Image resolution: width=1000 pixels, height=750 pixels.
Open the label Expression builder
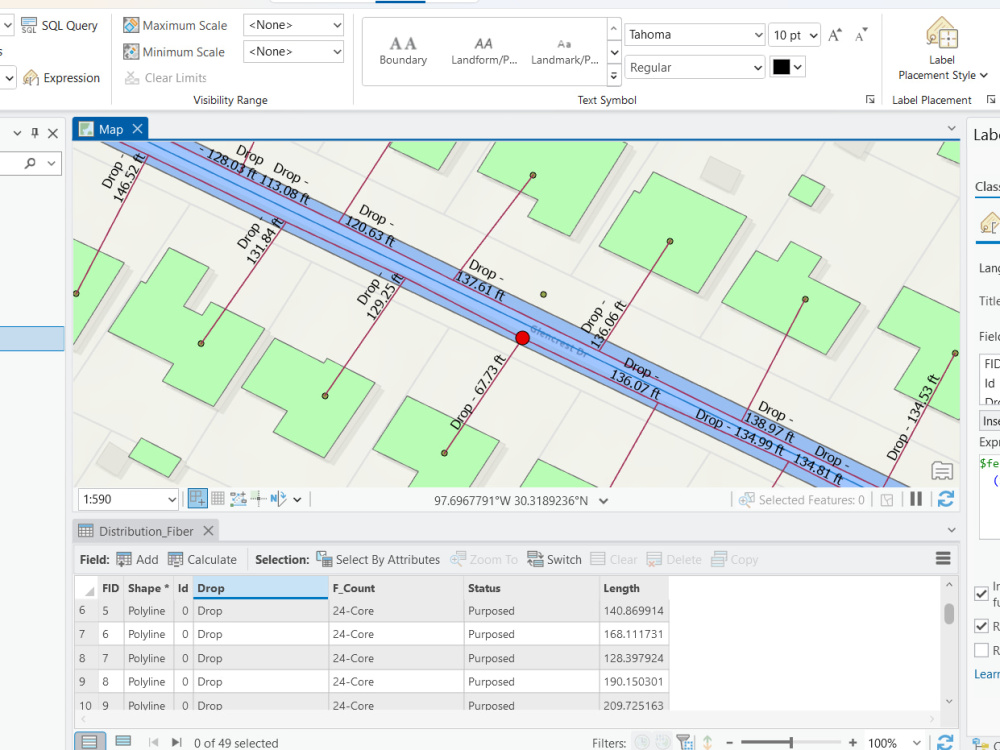[x=61, y=78]
